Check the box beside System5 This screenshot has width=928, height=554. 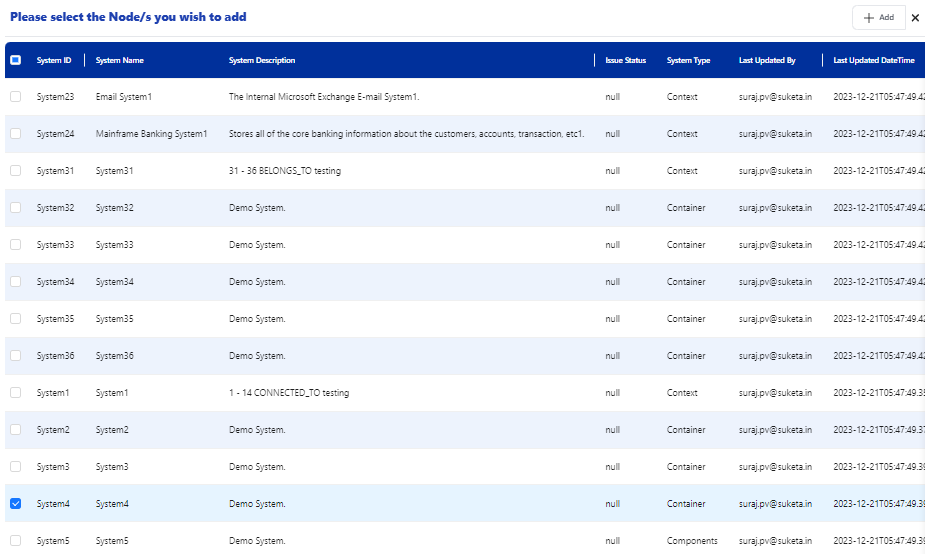click(15, 541)
